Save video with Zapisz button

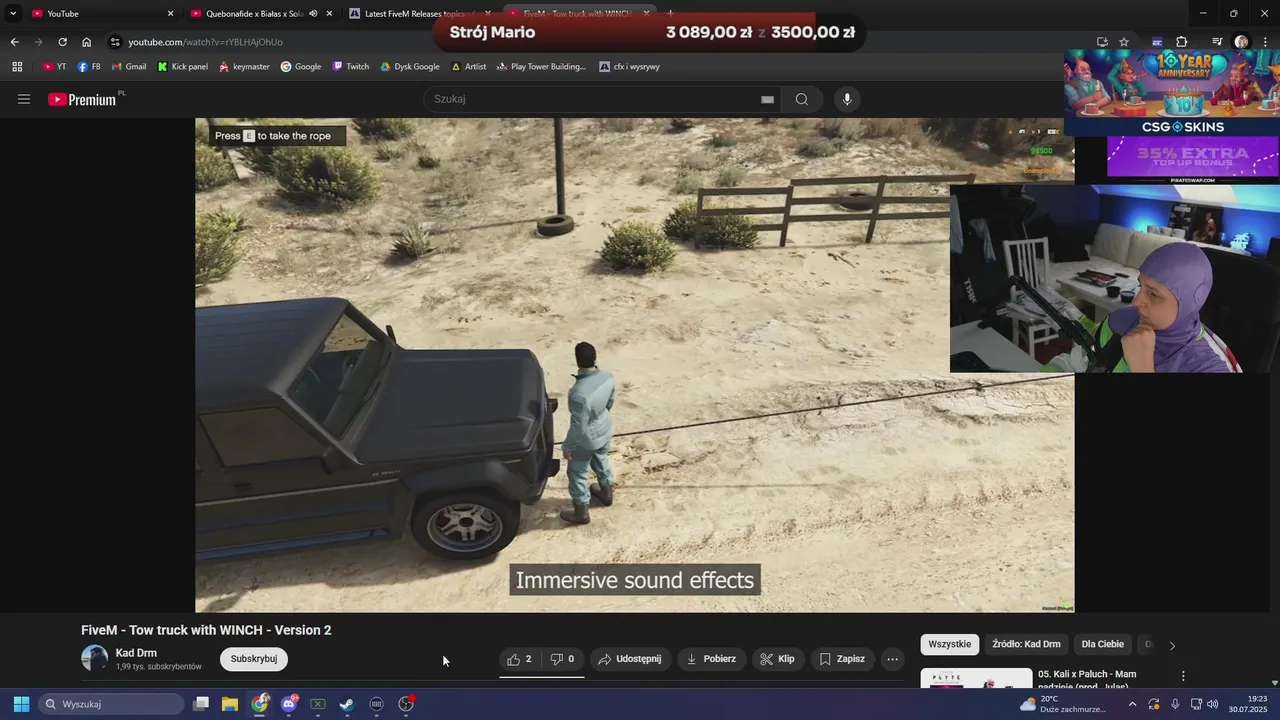[842, 659]
